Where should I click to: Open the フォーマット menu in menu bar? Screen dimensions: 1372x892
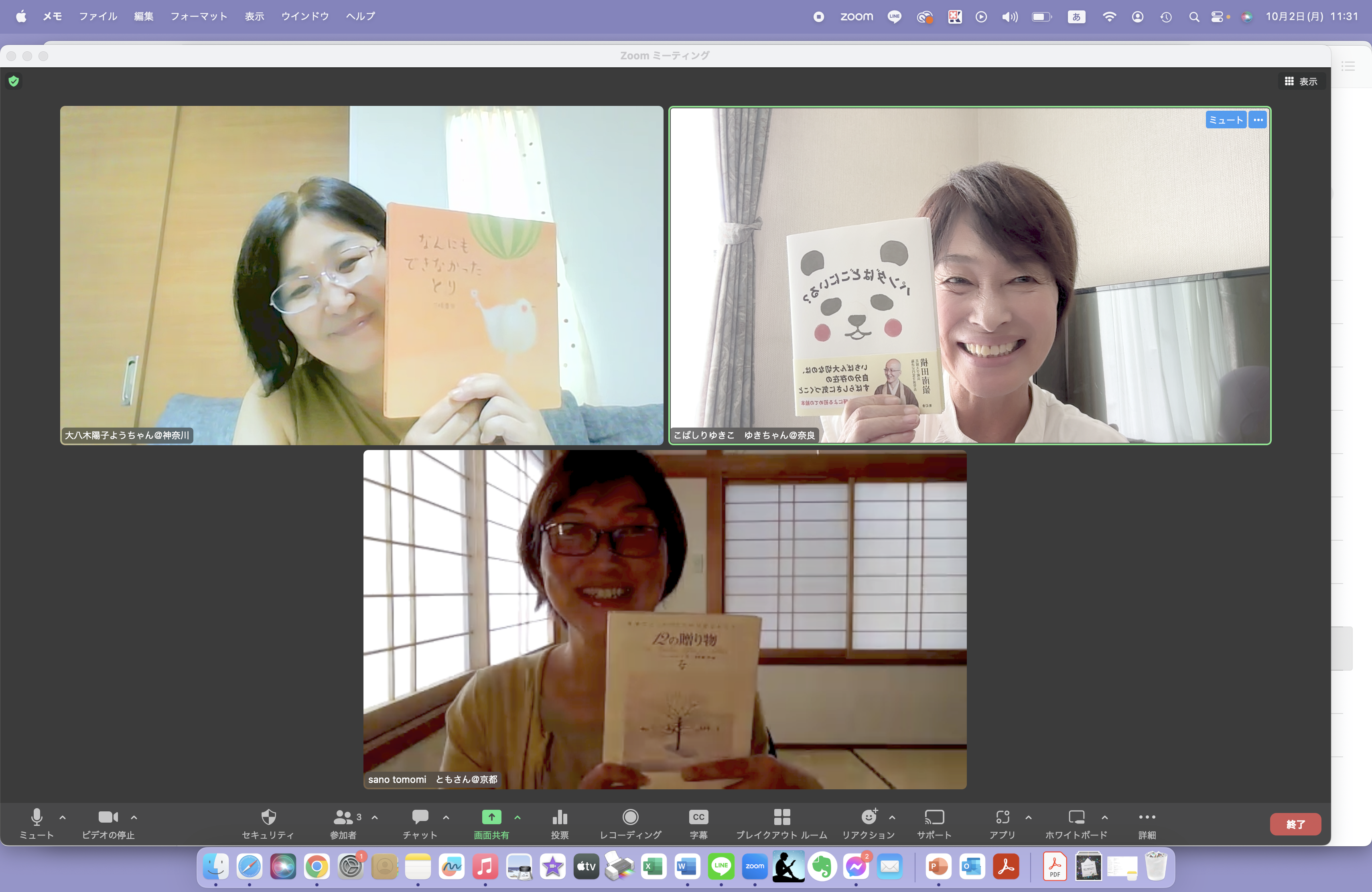tap(198, 16)
